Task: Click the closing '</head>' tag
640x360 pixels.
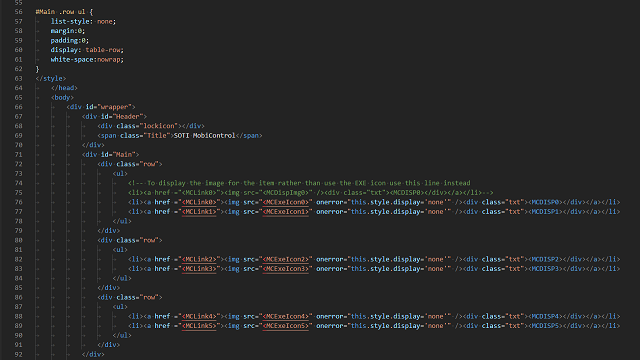Action: pyautogui.click(x=64, y=88)
